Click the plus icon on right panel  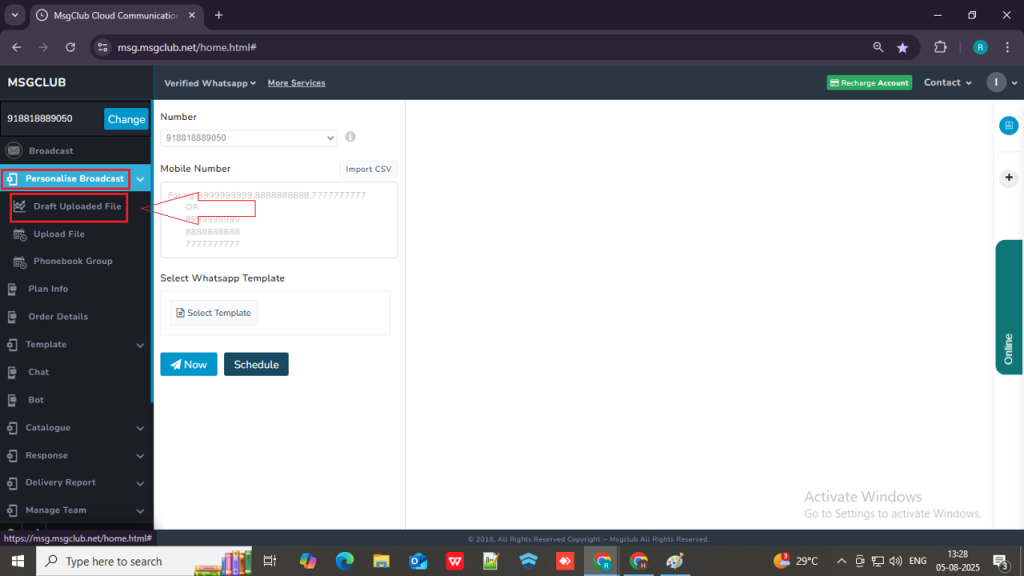tap(1008, 177)
